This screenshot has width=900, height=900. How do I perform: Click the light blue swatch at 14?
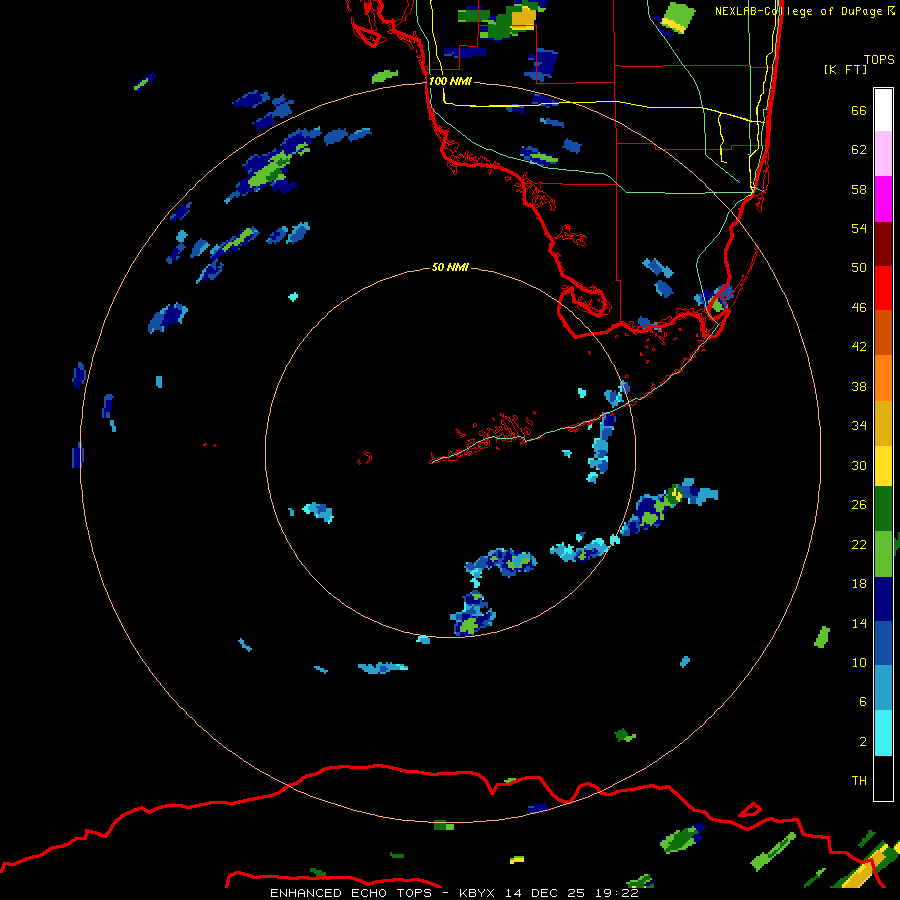pos(883,688)
